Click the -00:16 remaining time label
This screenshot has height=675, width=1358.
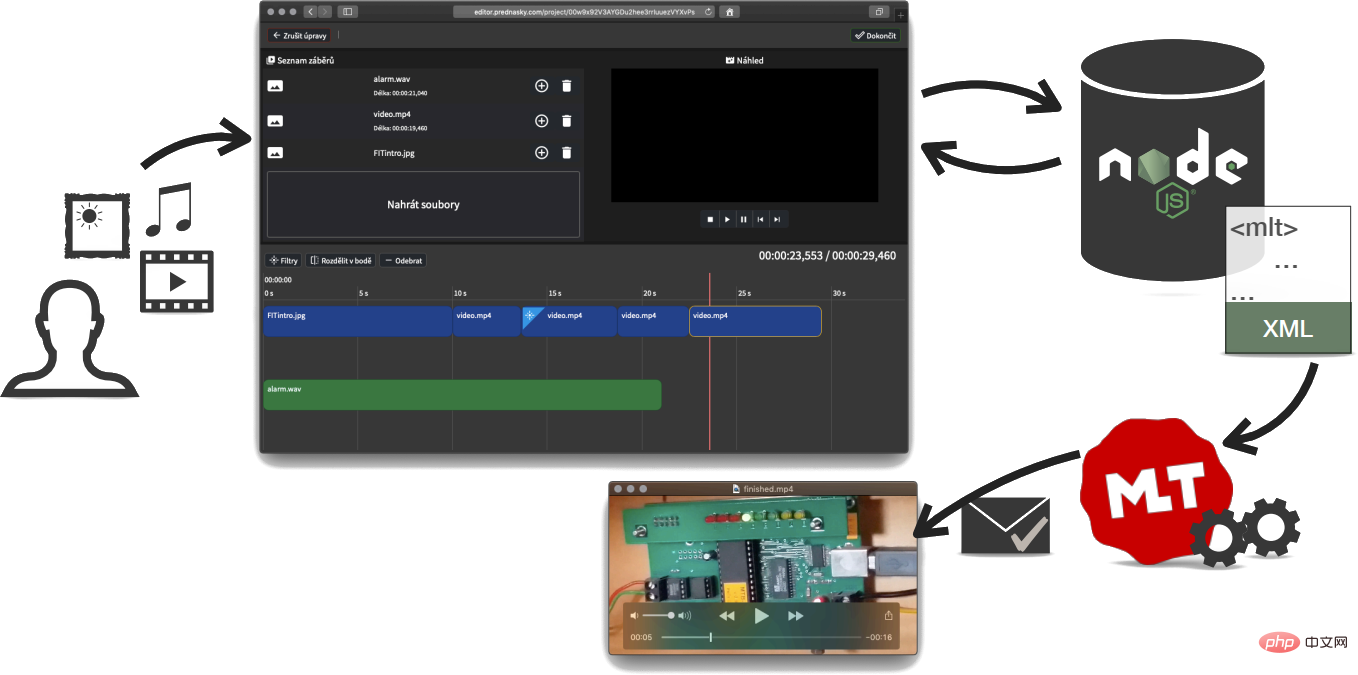tap(878, 637)
